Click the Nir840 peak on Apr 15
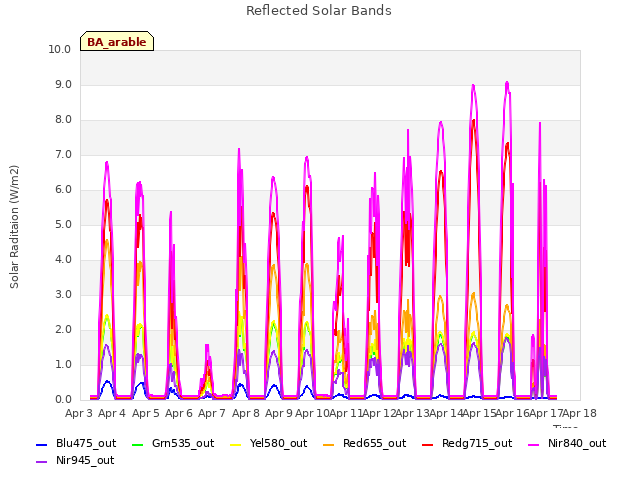Viewport: 640px width, 480px height. (473, 86)
